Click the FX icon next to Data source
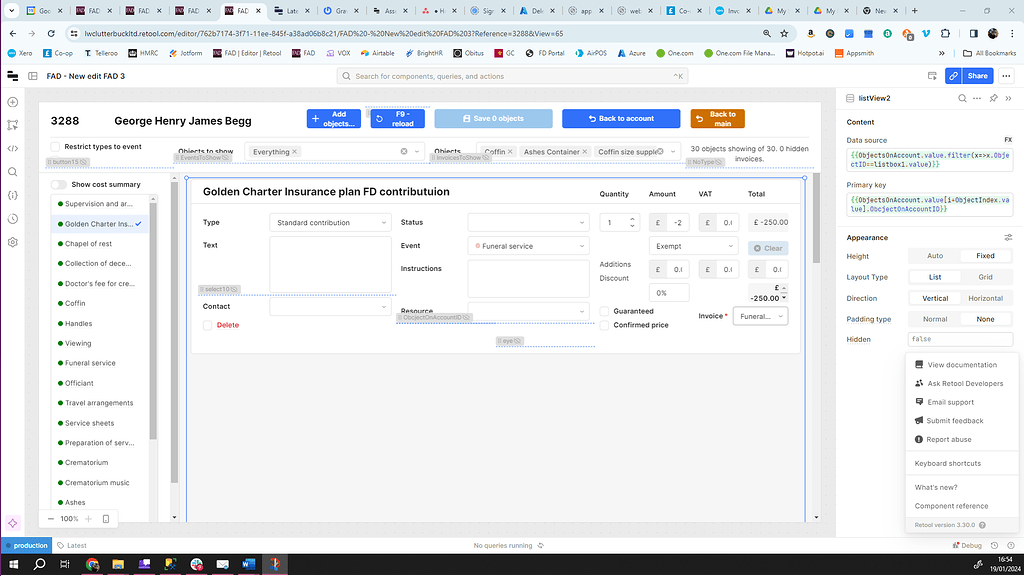Image resolution: width=1024 pixels, height=576 pixels. (1009, 139)
